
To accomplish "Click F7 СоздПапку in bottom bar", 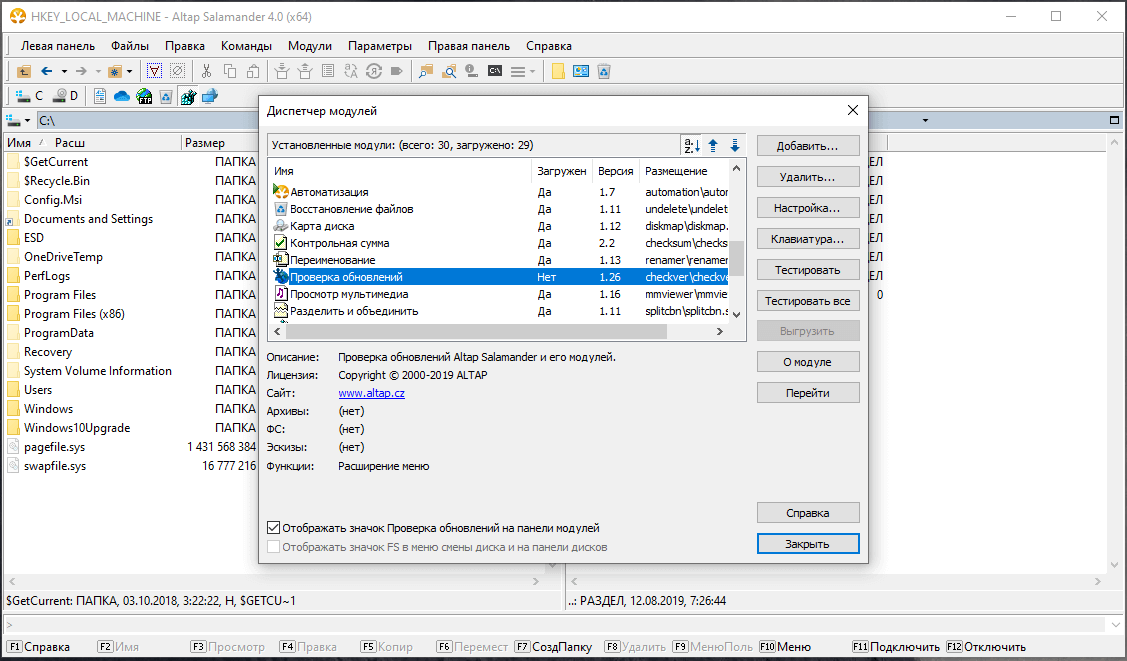I will [x=553, y=647].
